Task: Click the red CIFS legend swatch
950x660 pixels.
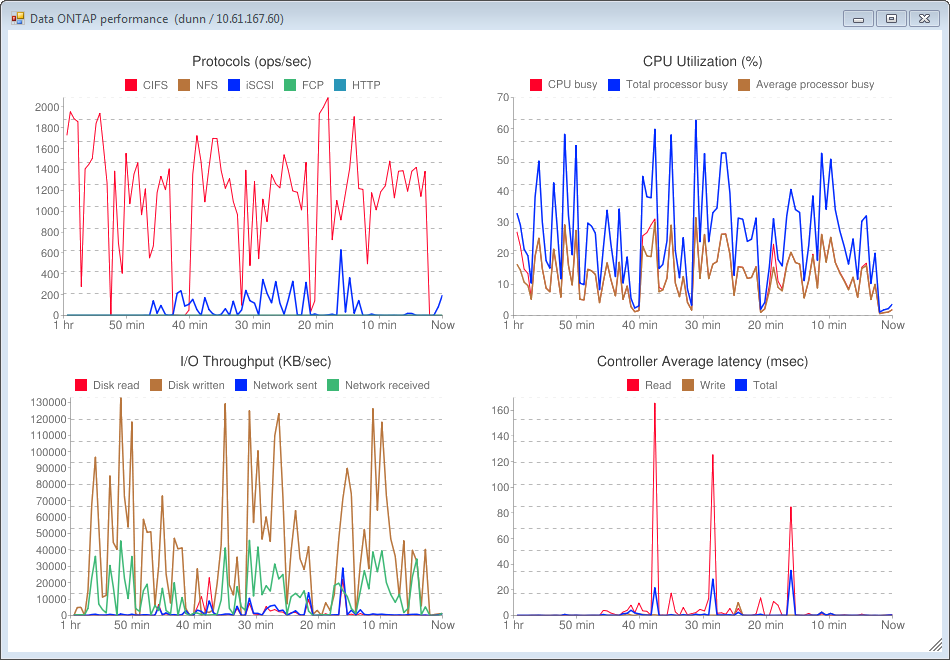Action: tap(131, 85)
